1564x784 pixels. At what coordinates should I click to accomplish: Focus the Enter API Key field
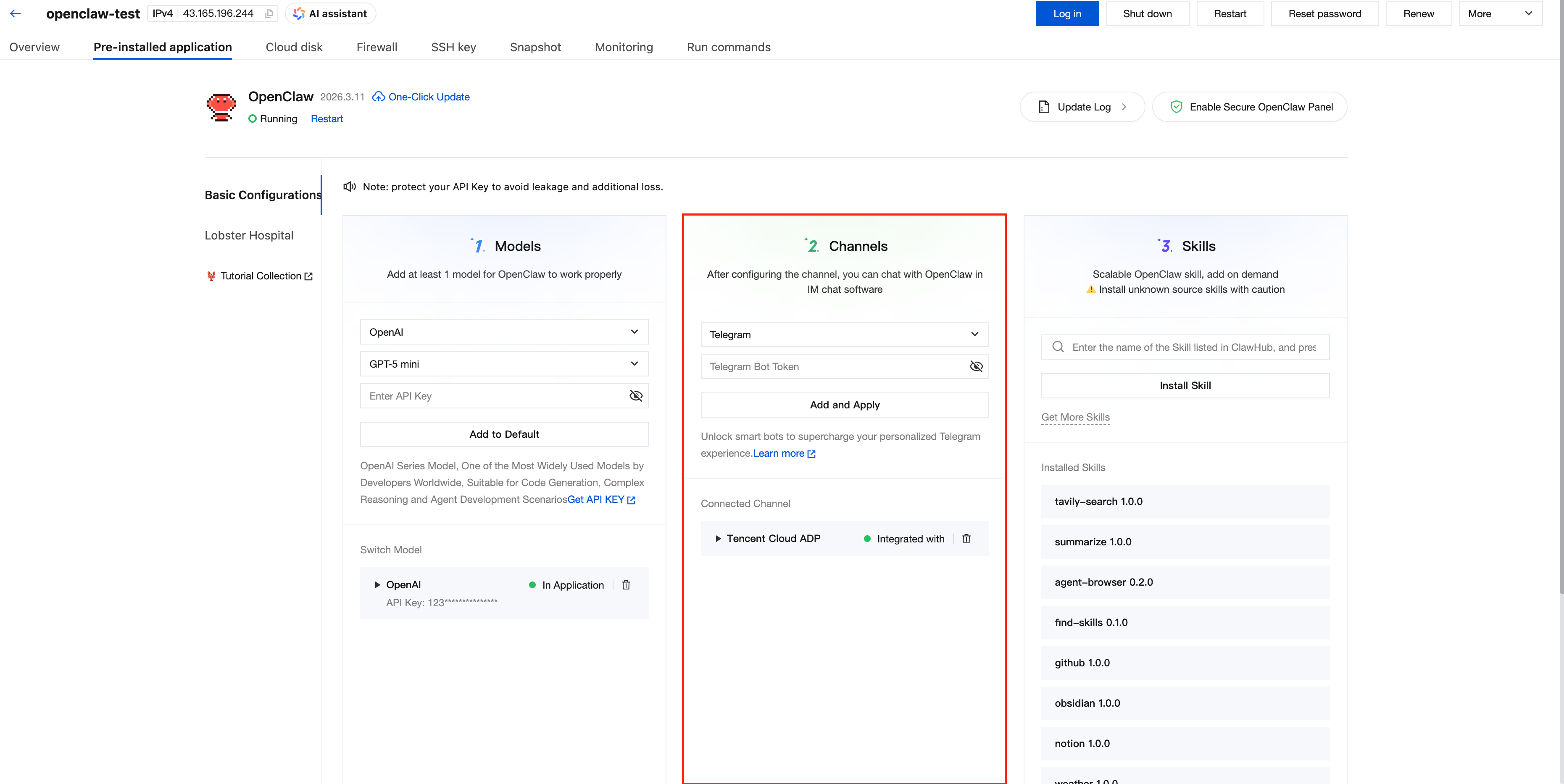(492, 396)
